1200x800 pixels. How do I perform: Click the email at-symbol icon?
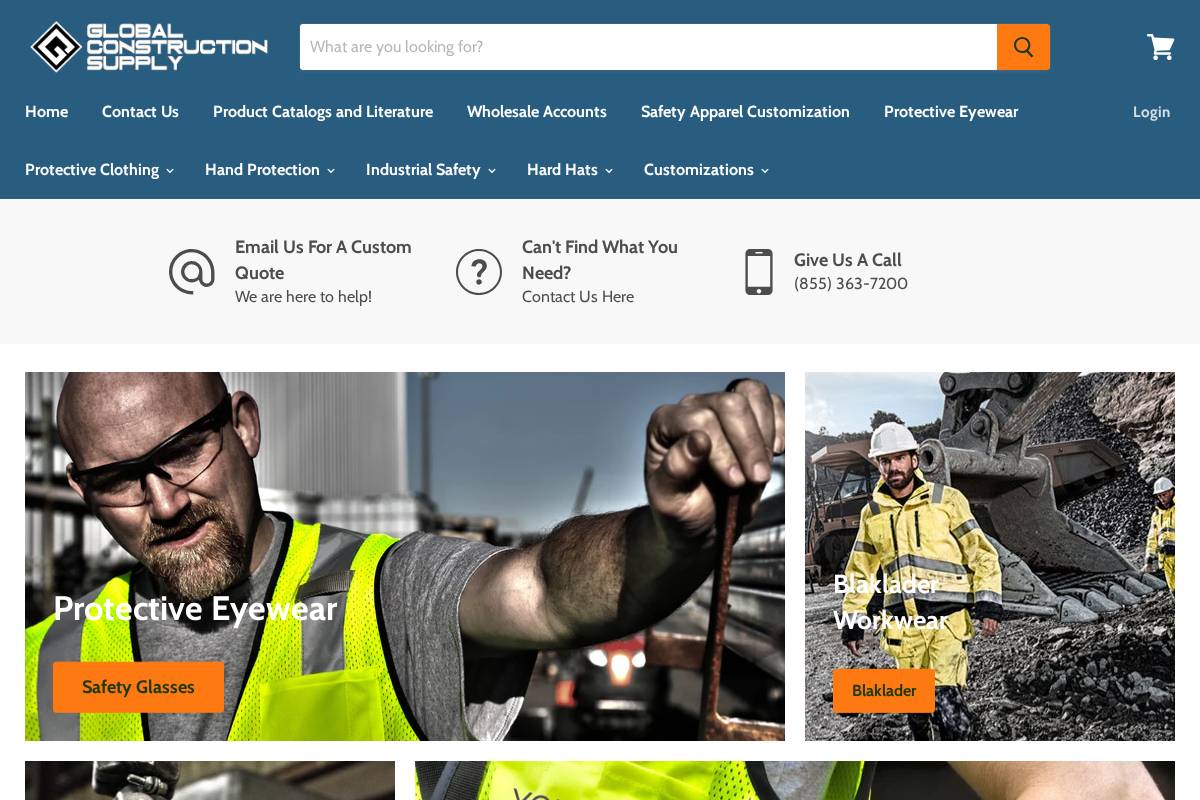192,271
